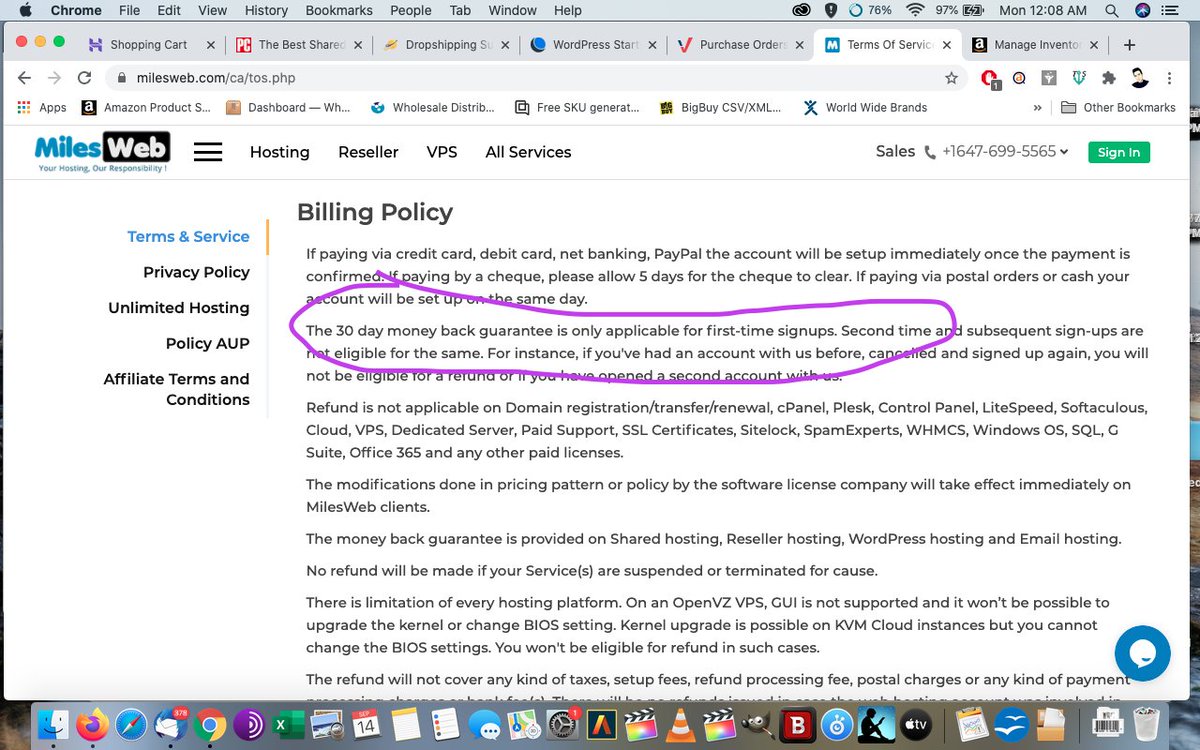The height and width of the screenshot is (750, 1200).
Task: Open the hamburger menu beside MilesWeb logo
Action: click(208, 152)
